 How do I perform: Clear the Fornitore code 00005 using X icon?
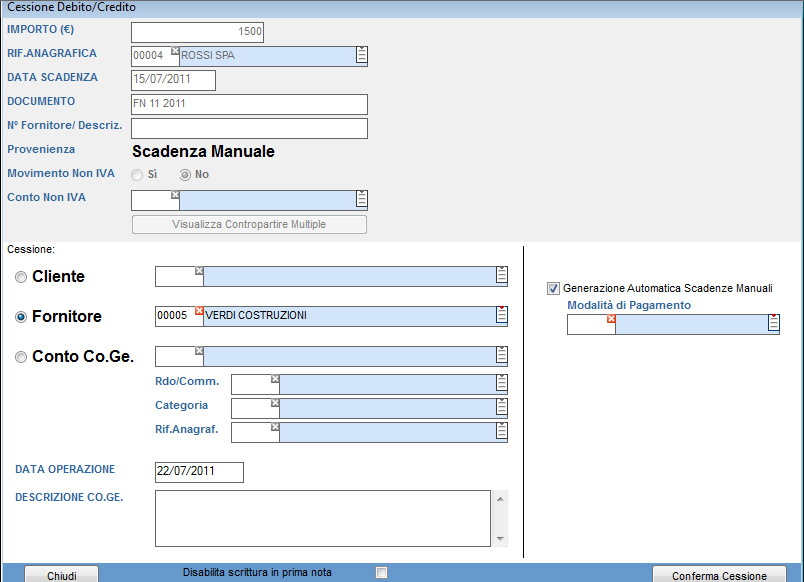(198, 311)
